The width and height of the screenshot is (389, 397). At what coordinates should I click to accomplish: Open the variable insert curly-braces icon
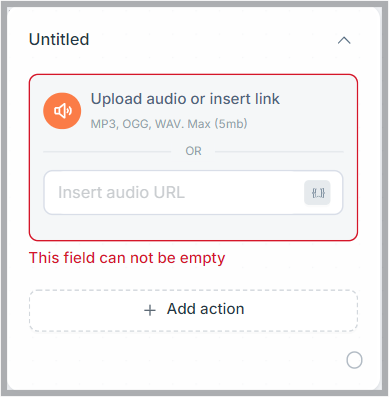(317, 193)
